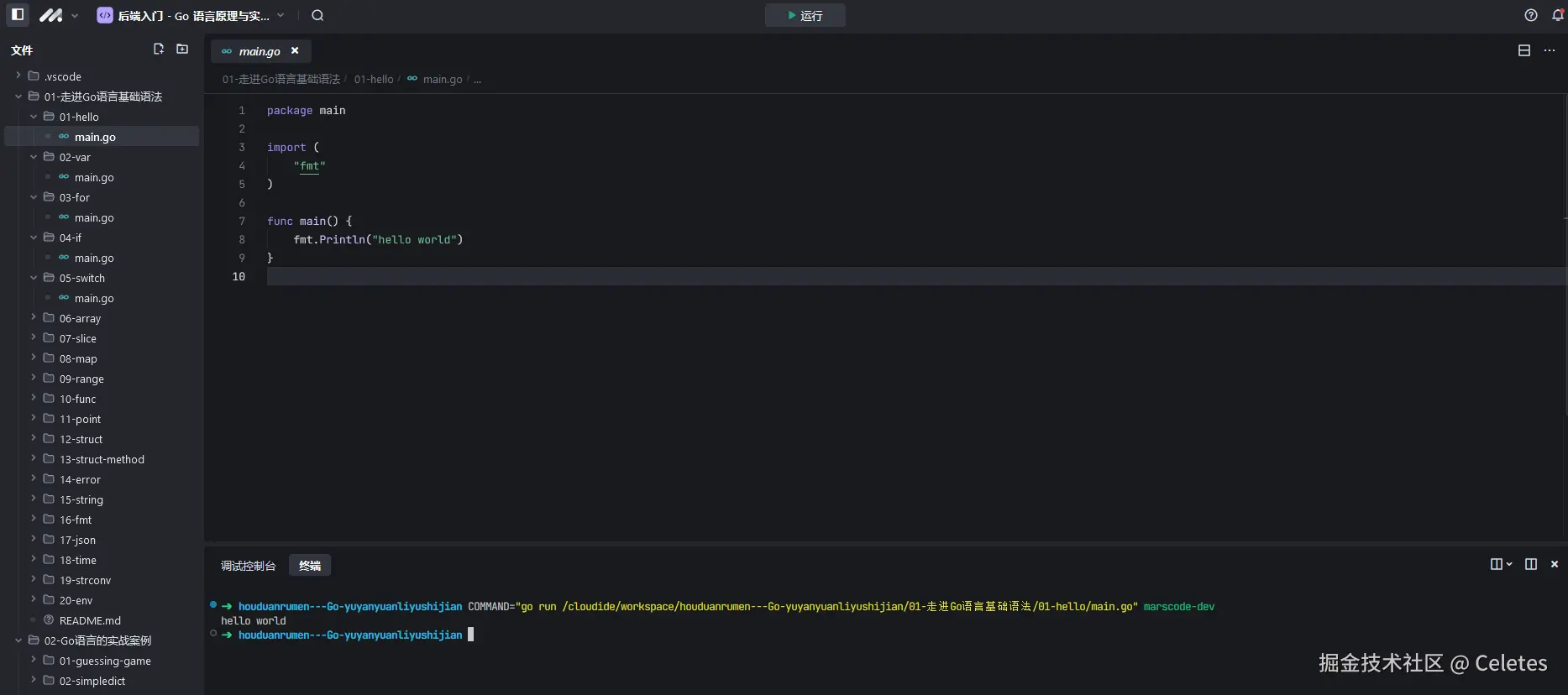The image size is (1568, 695).
Task: Click the new file icon
Action: (159, 50)
